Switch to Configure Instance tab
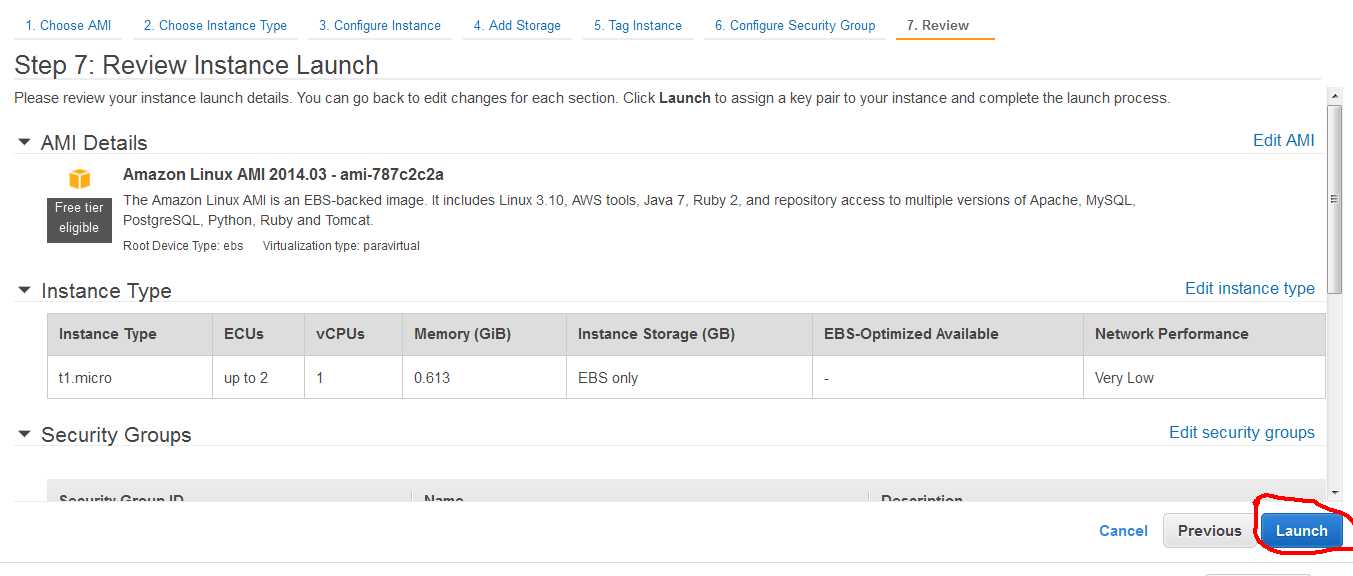 click(x=380, y=25)
